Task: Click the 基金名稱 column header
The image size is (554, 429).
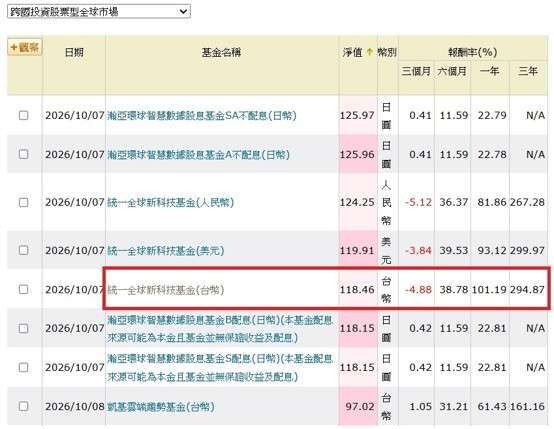Action: pyautogui.click(x=222, y=52)
